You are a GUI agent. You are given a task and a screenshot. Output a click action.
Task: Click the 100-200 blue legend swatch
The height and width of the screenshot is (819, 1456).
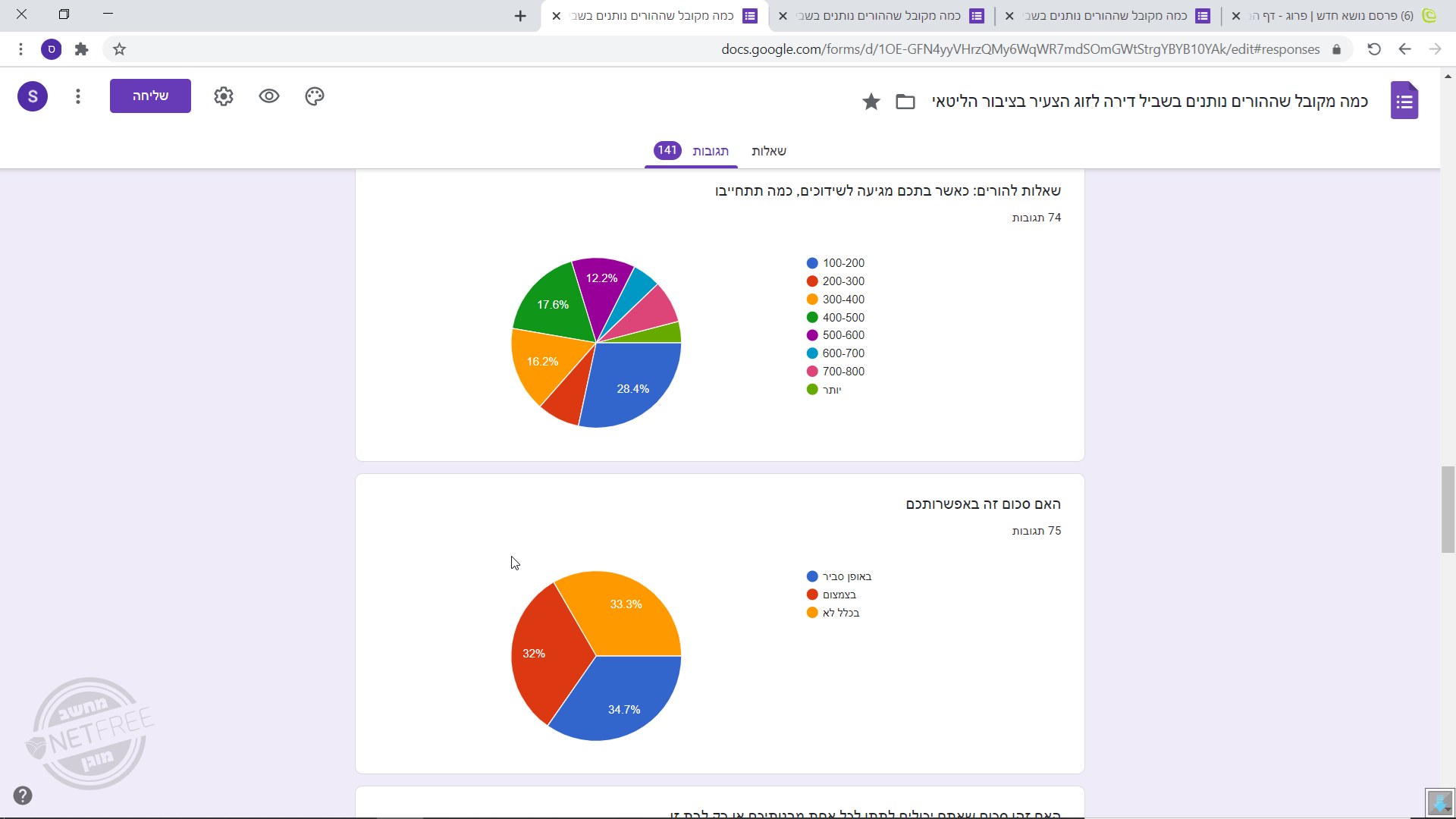tap(812, 263)
